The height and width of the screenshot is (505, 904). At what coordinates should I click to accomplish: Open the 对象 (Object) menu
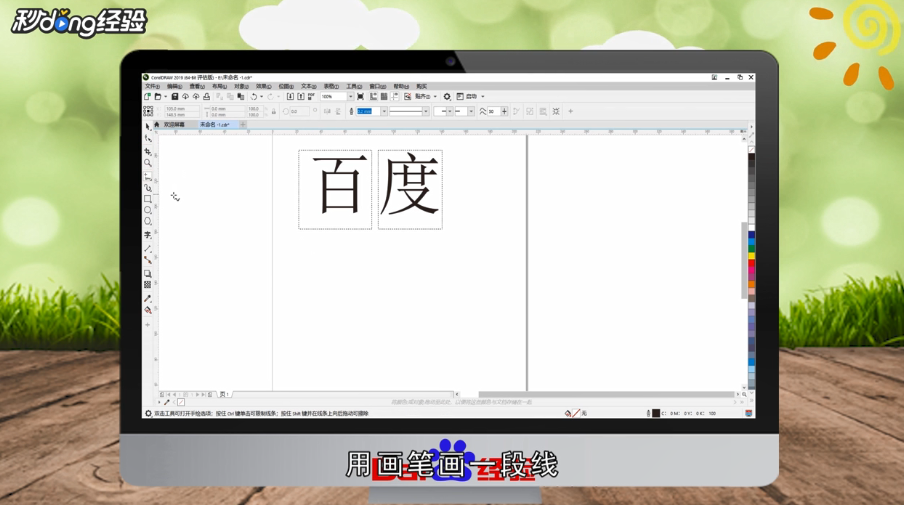click(x=241, y=86)
